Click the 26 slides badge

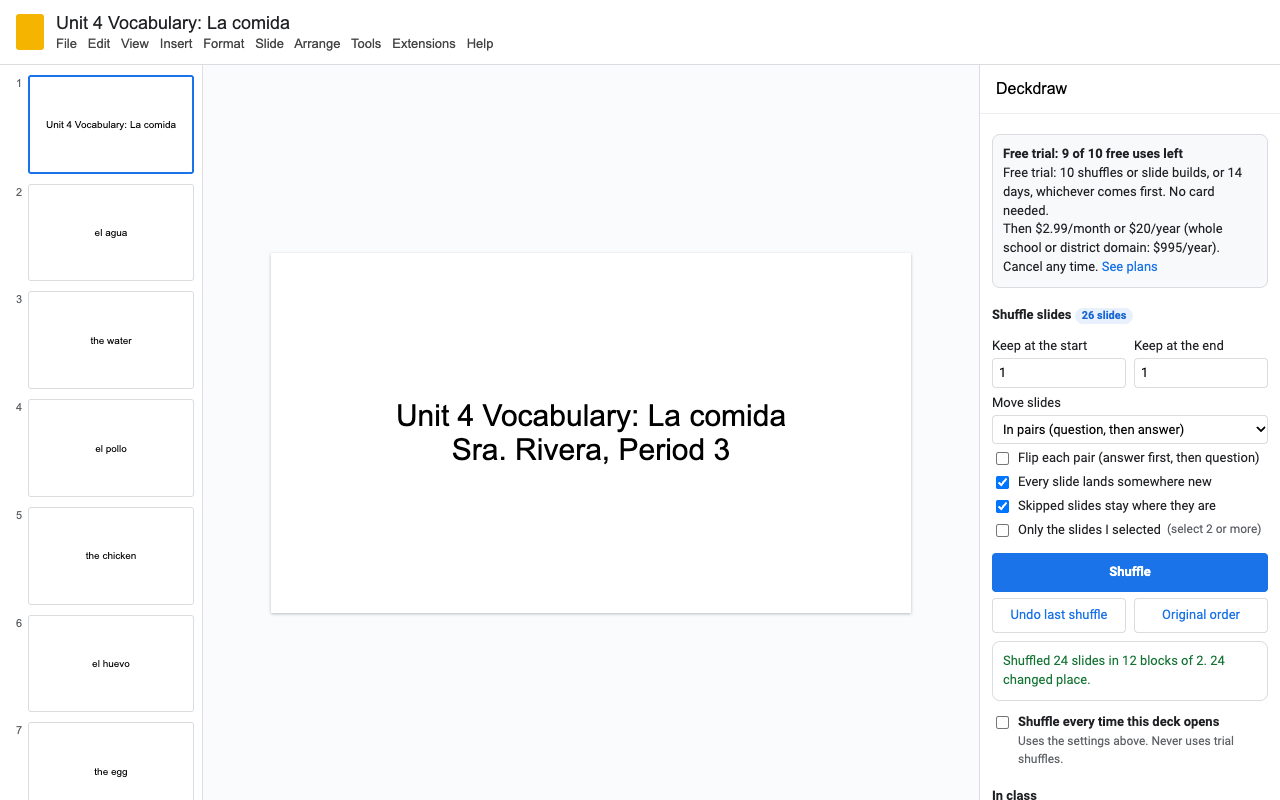(x=1104, y=315)
